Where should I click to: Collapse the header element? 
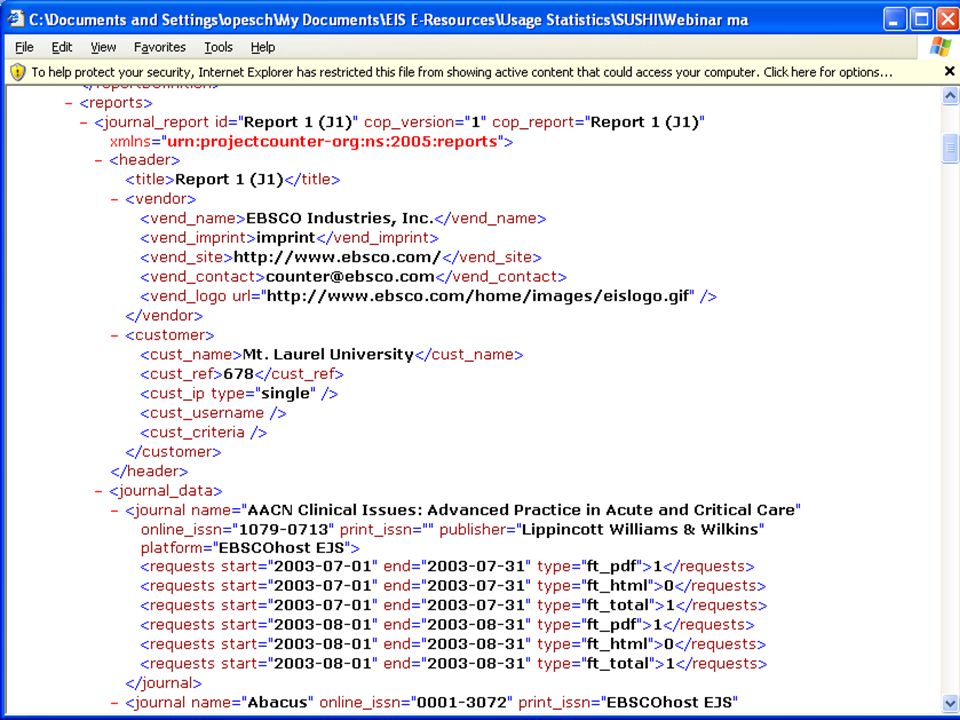coord(99,160)
